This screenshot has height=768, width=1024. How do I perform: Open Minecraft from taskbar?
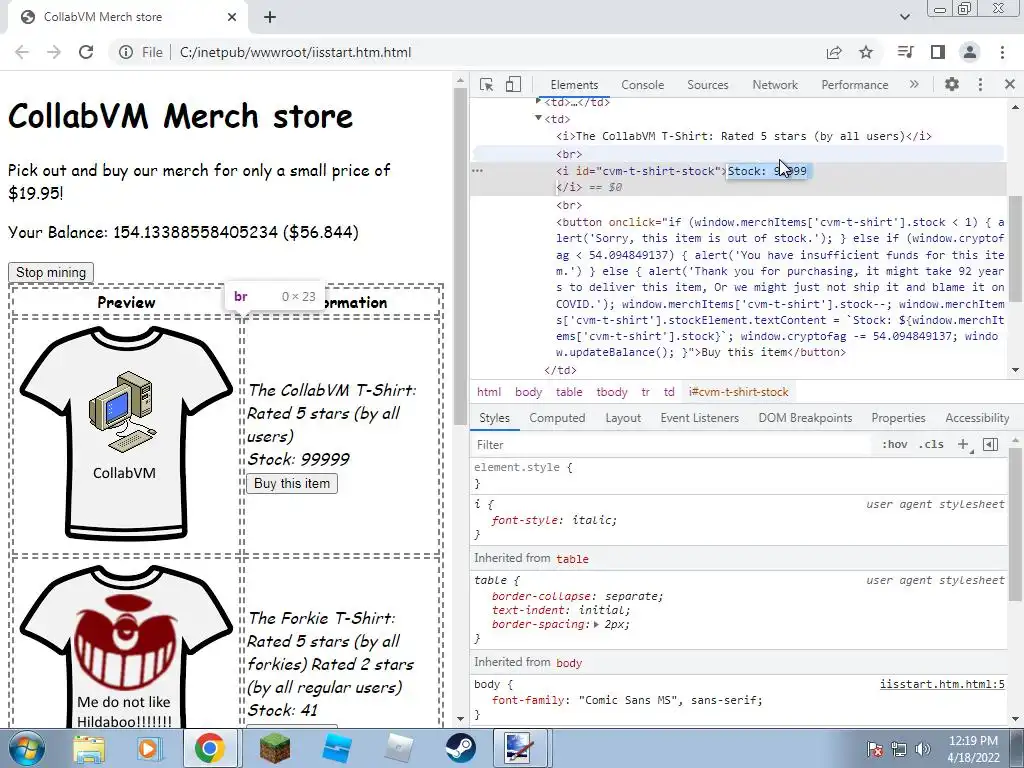[x=275, y=748]
